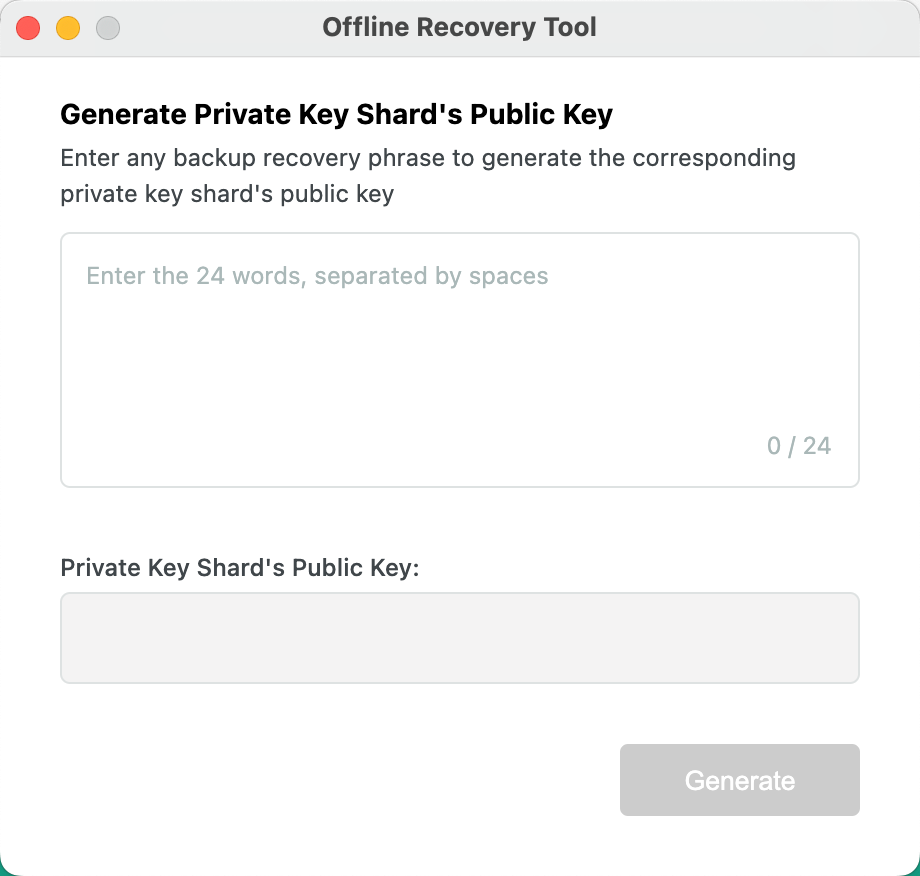Click the word "Recovery" in the window title
The height and width of the screenshot is (876, 920).
coord(476,27)
